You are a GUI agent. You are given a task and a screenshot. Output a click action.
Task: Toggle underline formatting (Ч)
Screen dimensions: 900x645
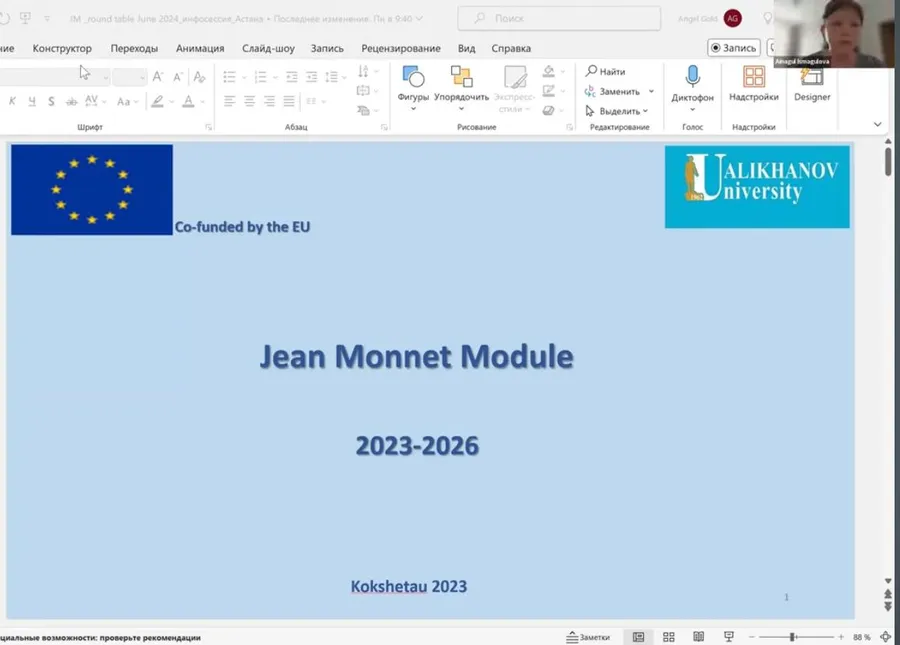(x=33, y=101)
